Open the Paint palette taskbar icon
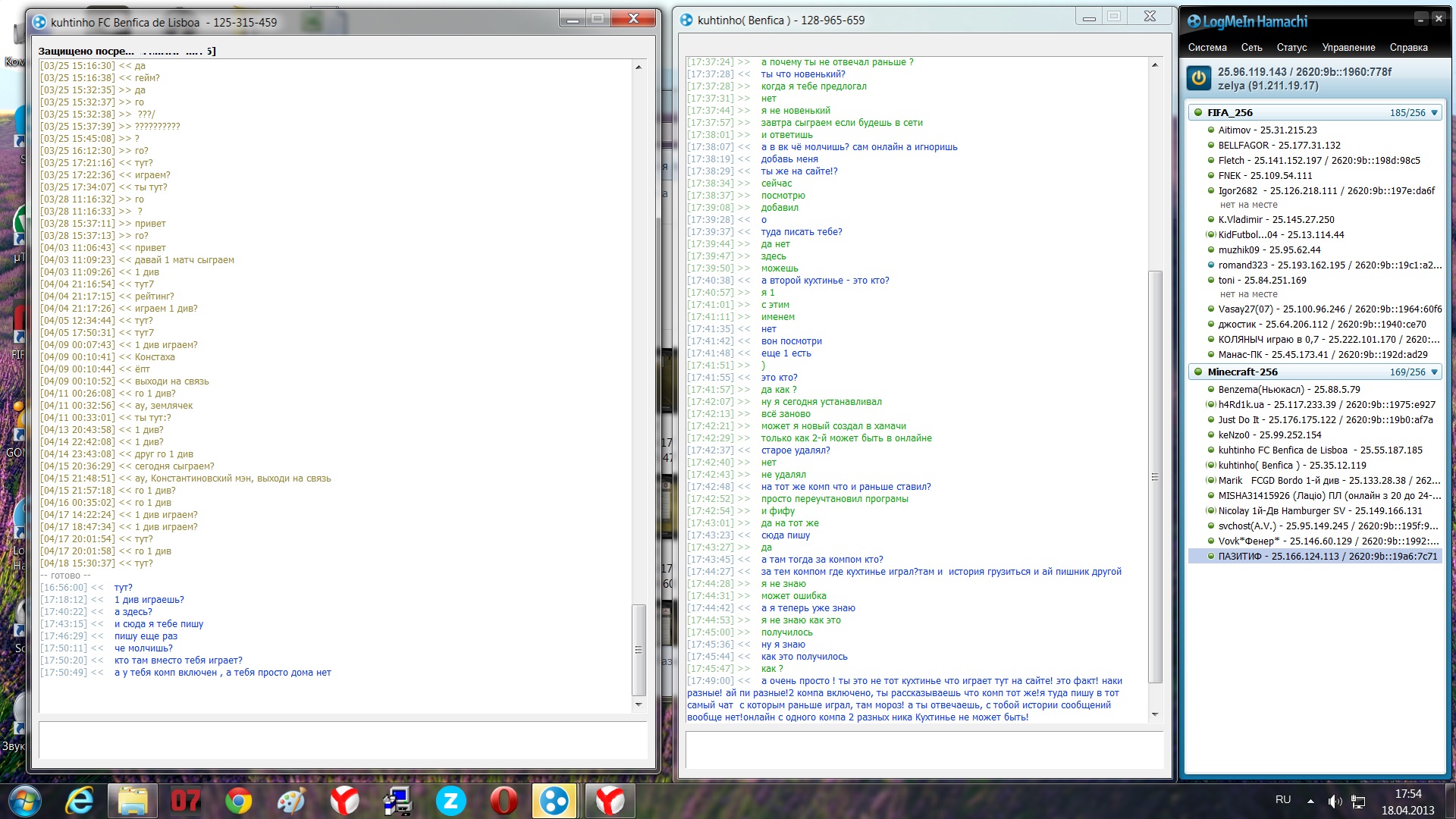 pyautogui.click(x=291, y=801)
